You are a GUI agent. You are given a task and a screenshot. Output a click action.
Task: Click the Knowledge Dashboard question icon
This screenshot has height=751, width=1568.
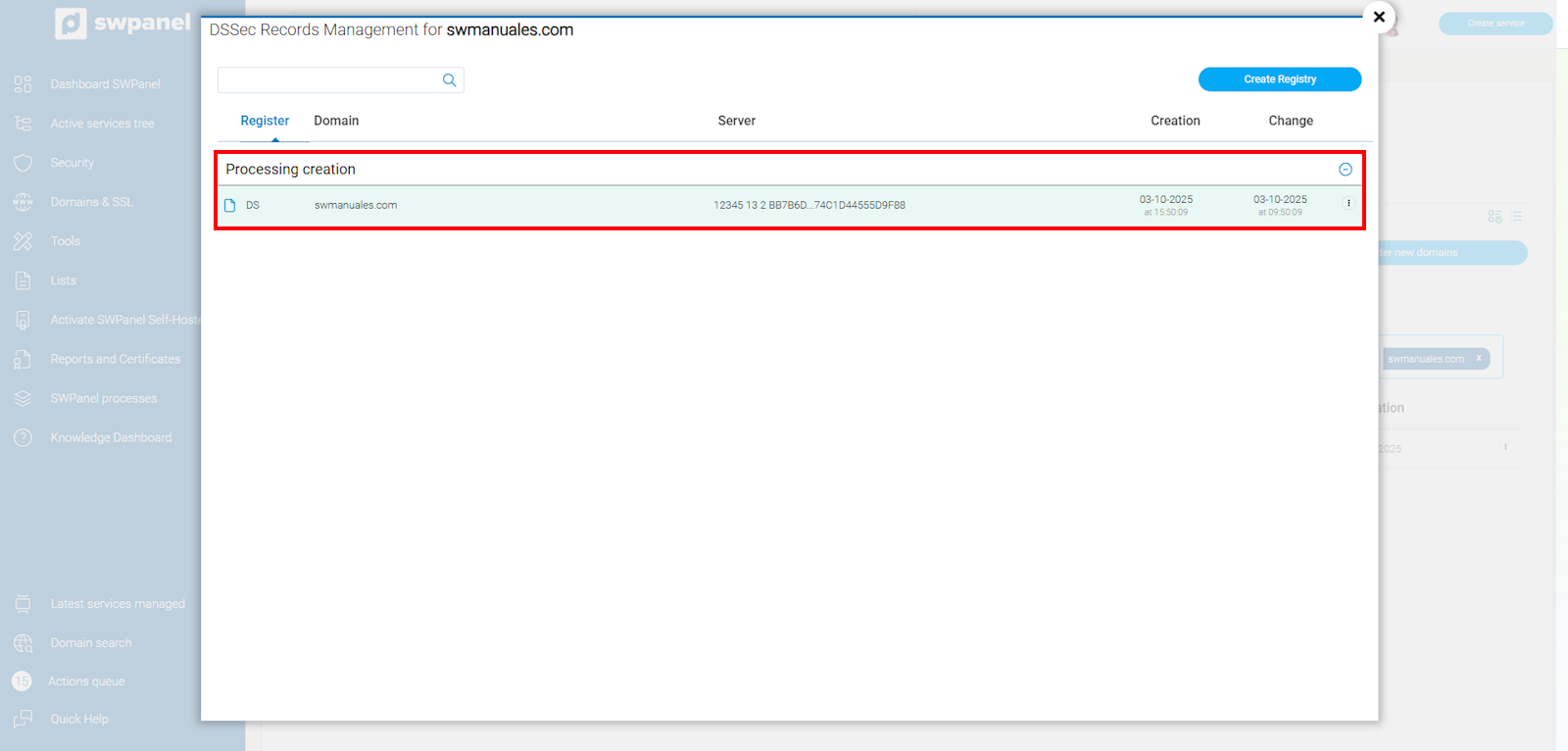coord(24,437)
